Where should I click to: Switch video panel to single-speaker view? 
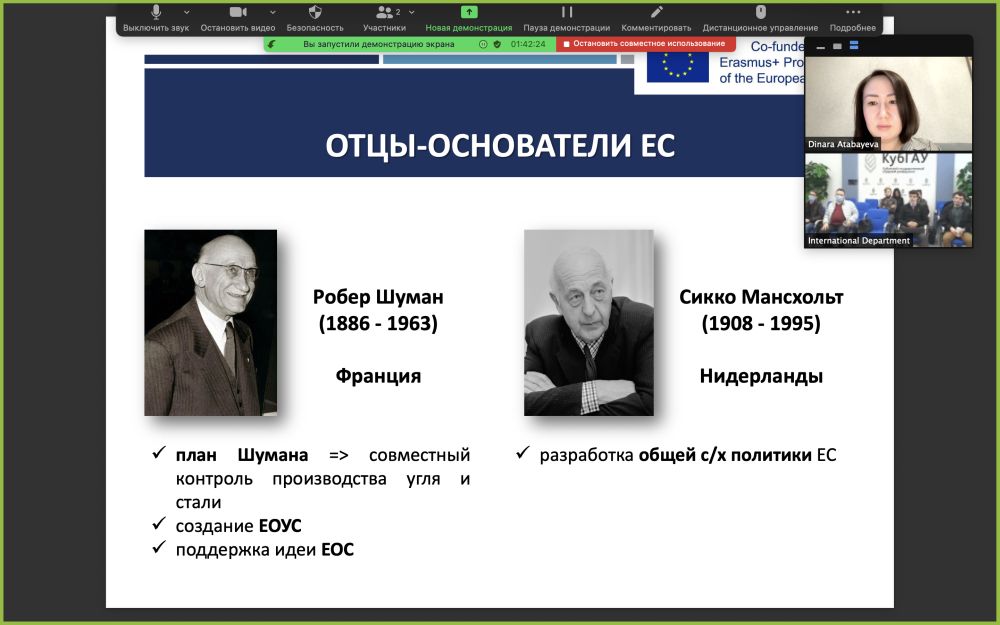click(837, 46)
